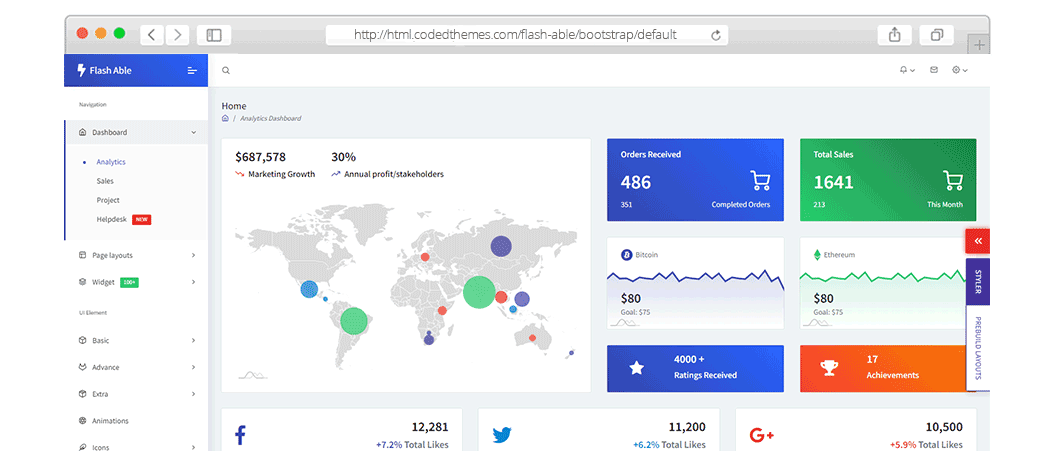Open the Helpdesk dashboard item
This screenshot has height=451, width=1060.
coord(108,219)
